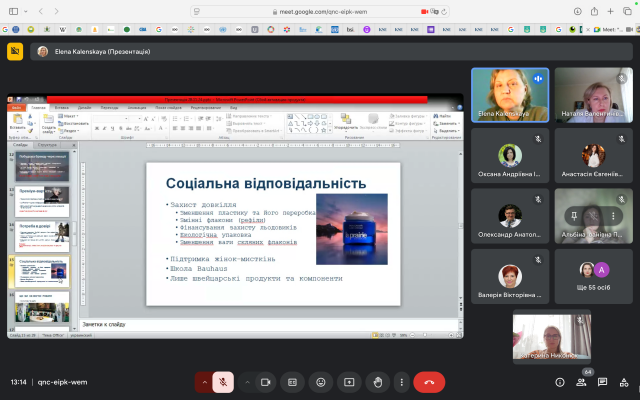The height and width of the screenshot is (400, 640).
Task: Mute the microphone in Meet toolbar
Action: (x=224, y=381)
